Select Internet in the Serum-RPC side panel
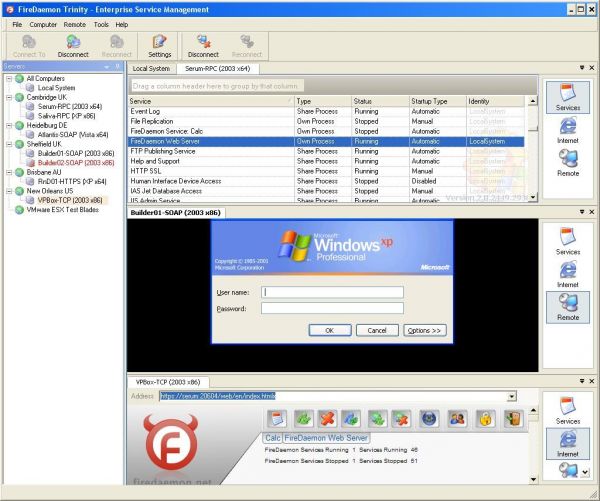 click(568, 130)
